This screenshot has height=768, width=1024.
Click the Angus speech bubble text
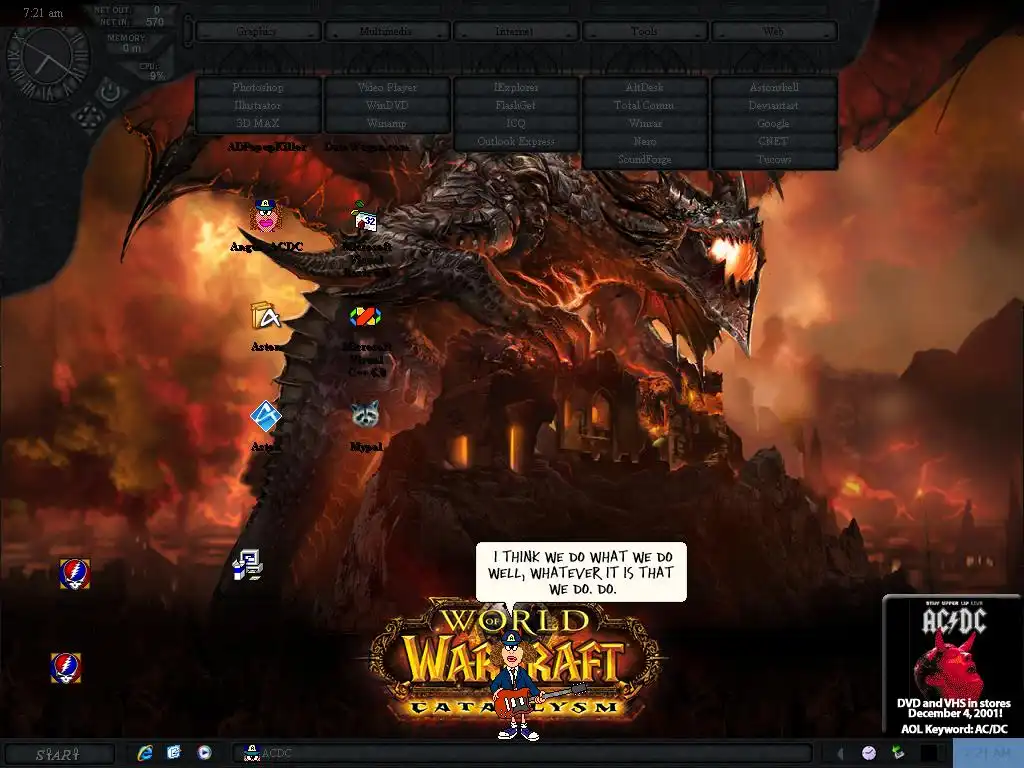pos(581,572)
